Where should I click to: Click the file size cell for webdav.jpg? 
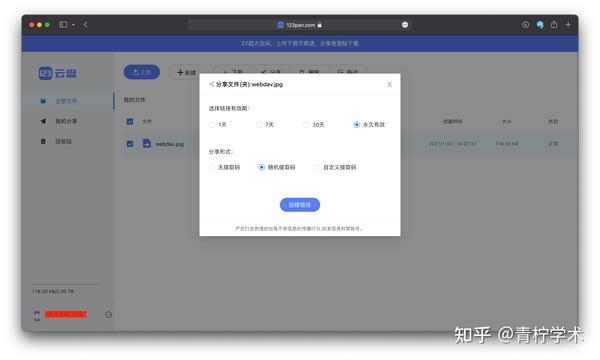tap(507, 144)
